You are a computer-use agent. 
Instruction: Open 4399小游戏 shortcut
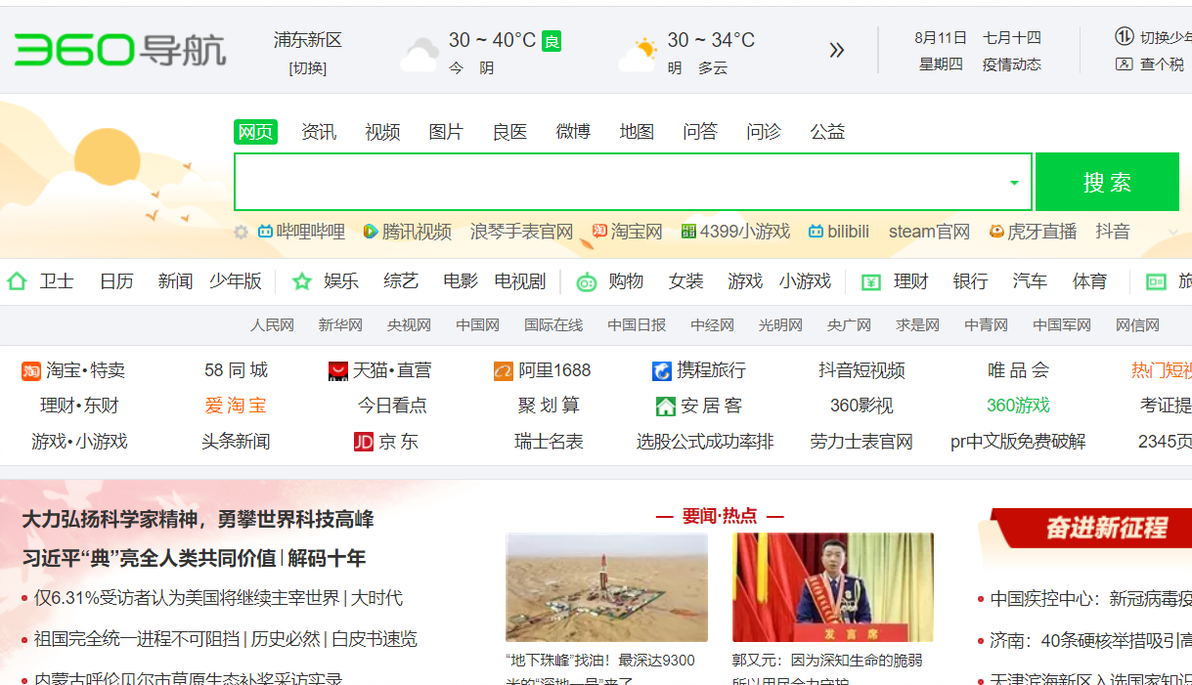tap(735, 231)
